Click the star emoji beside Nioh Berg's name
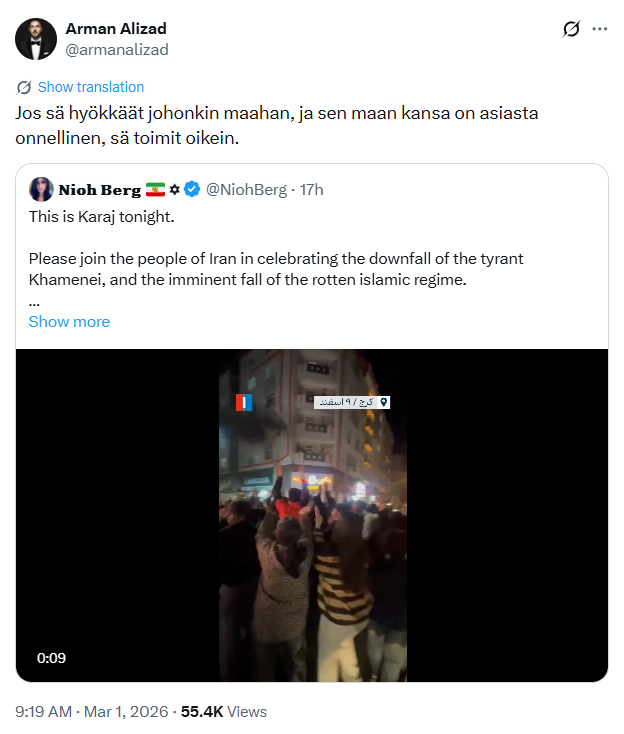Screen dimensions: 624x734 pyautogui.click(x=174, y=189)
